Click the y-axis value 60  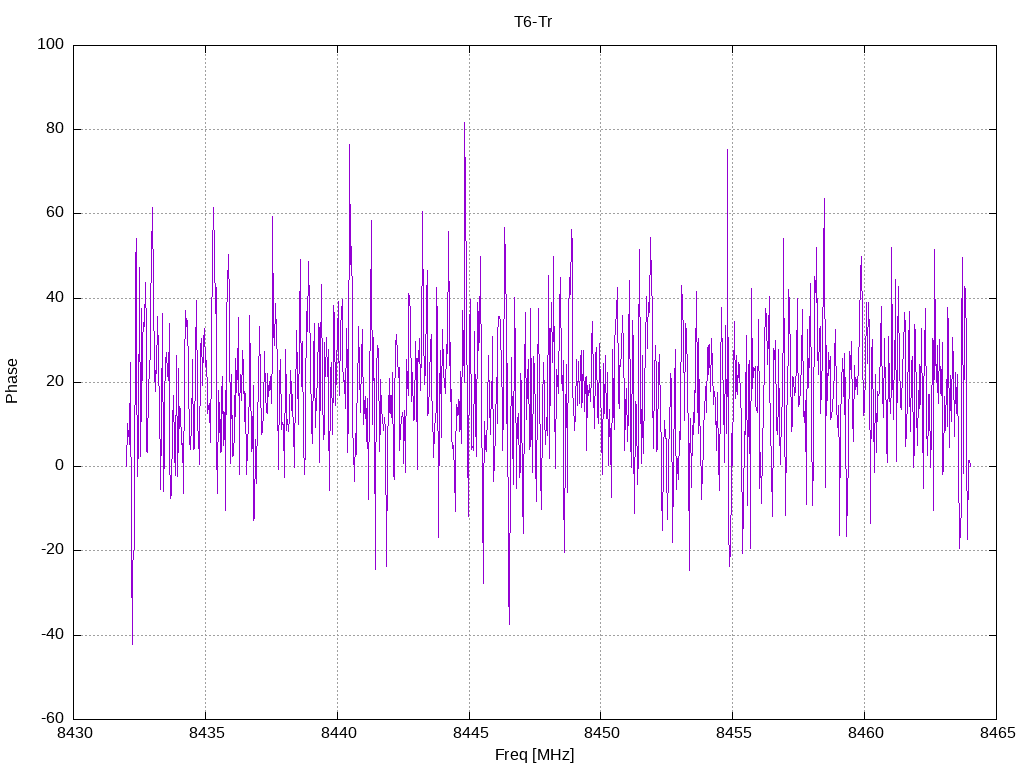point(55,213)
